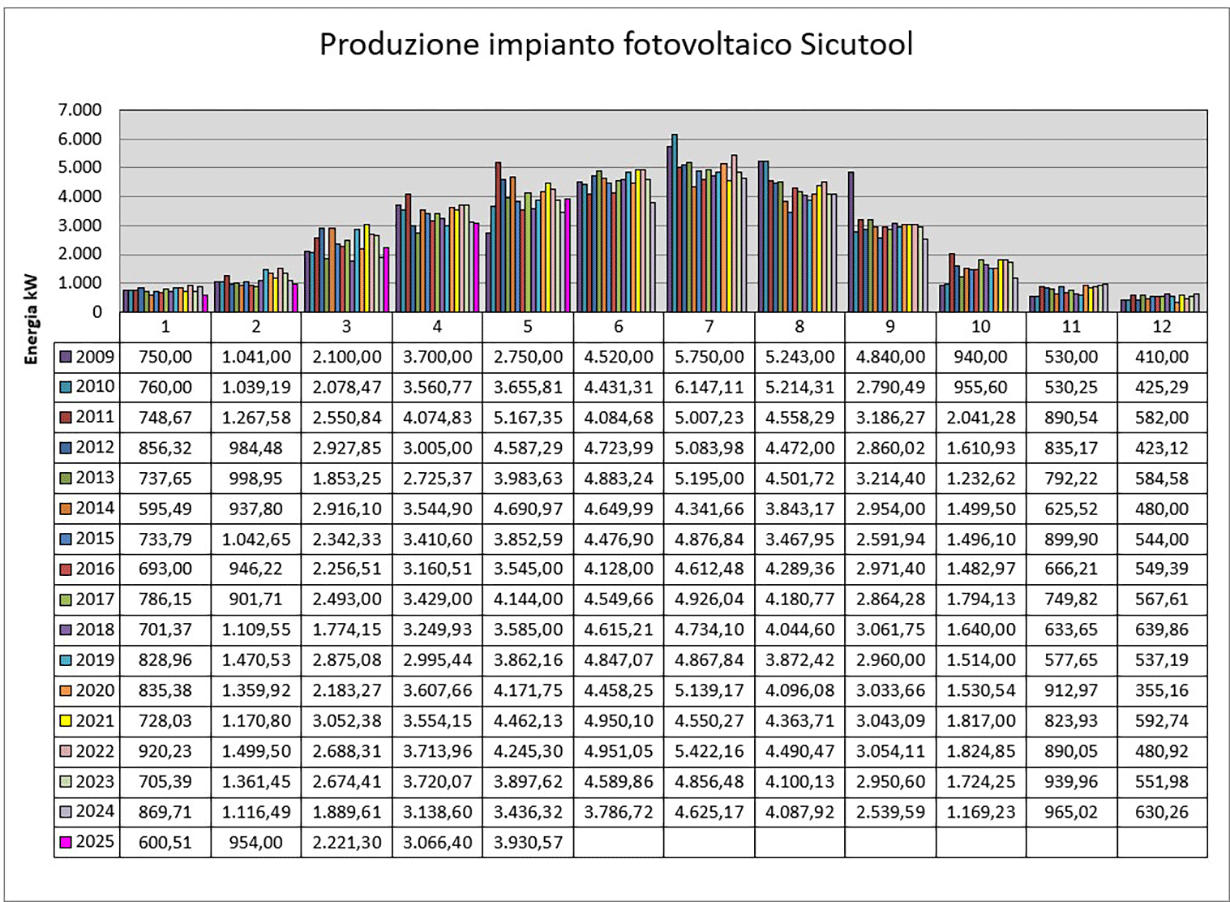This screenshot has height=902, width=1230.
Task: Click the 2025 cell with value 3.930,57
Action: tap(528, 843)
